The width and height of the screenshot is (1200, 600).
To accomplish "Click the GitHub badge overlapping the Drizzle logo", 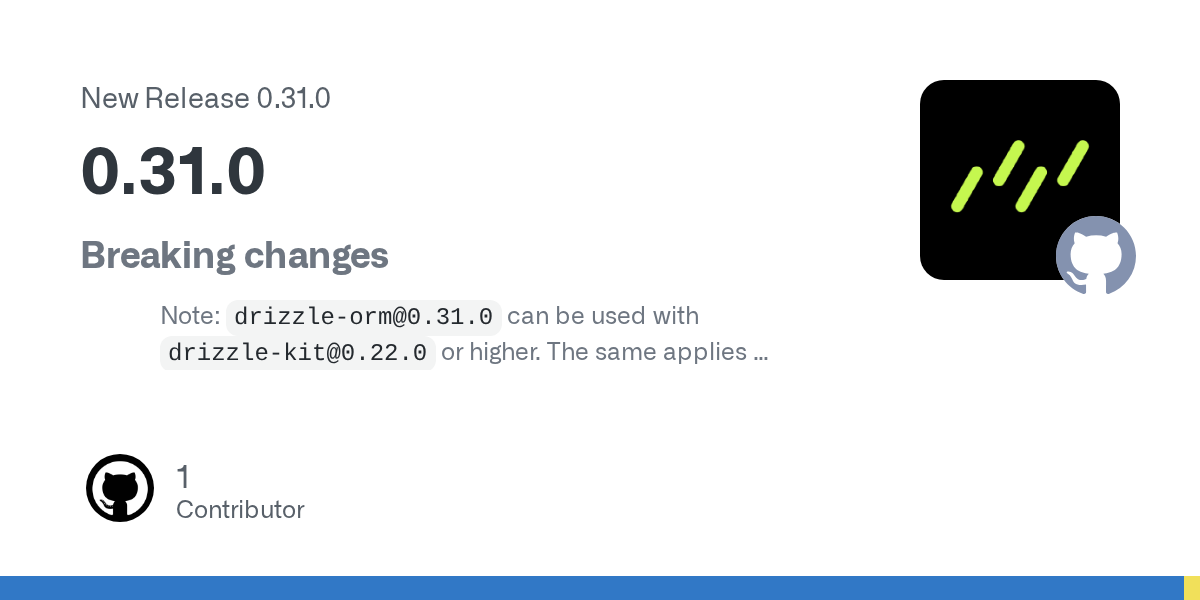I will tap(1096, 255).
